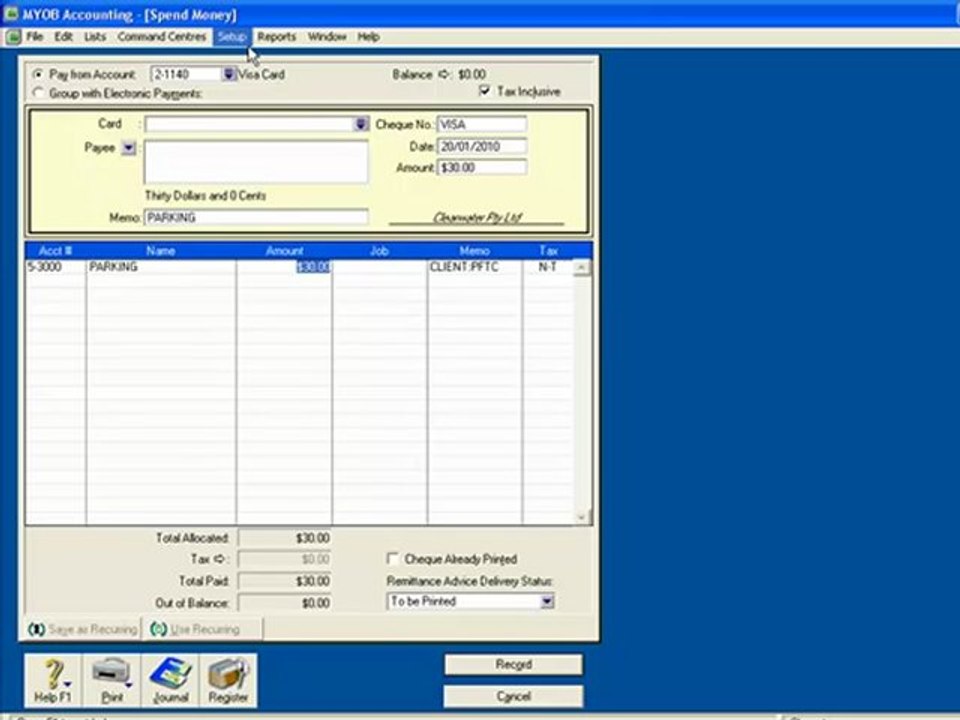Open the Help menu
This screenshot has width=960, height=720.
point(369,37)
